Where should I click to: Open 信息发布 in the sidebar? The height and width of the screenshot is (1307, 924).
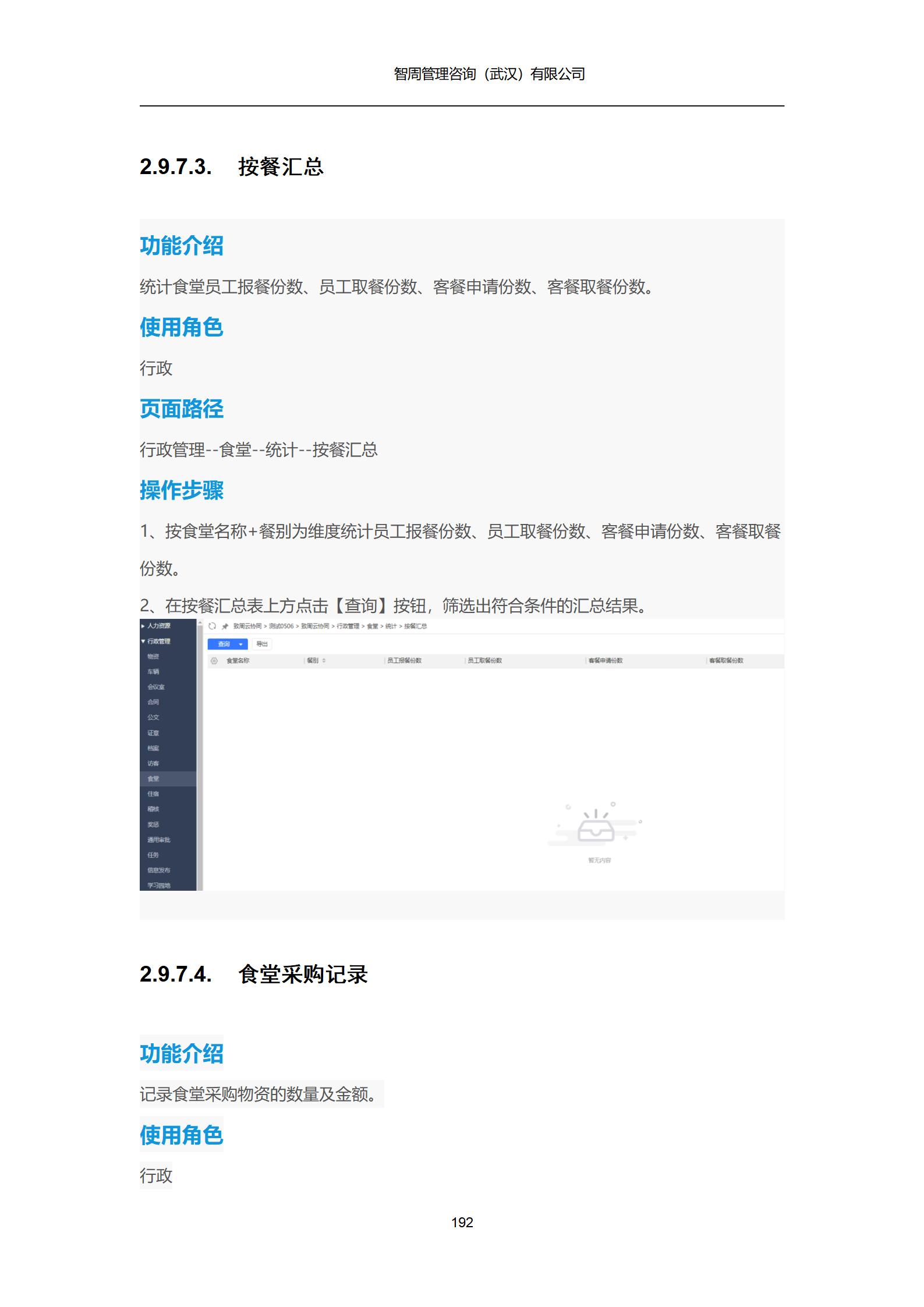tap(159, 870)
